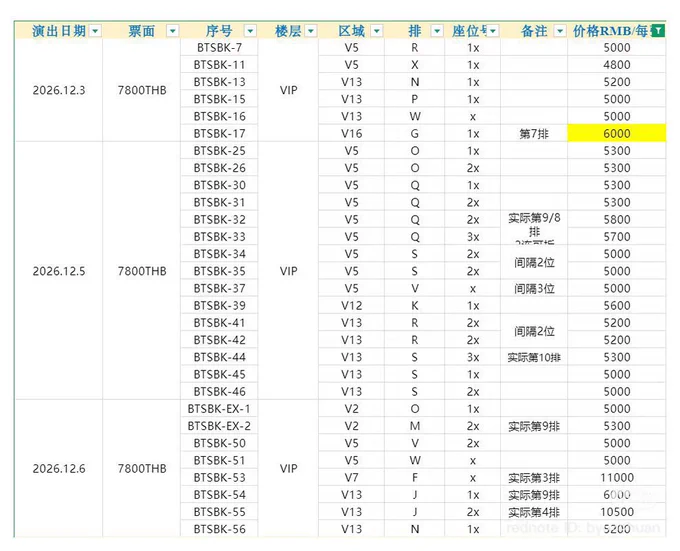
Task: Click the 10500 price cell
Action: click(617, 512)
